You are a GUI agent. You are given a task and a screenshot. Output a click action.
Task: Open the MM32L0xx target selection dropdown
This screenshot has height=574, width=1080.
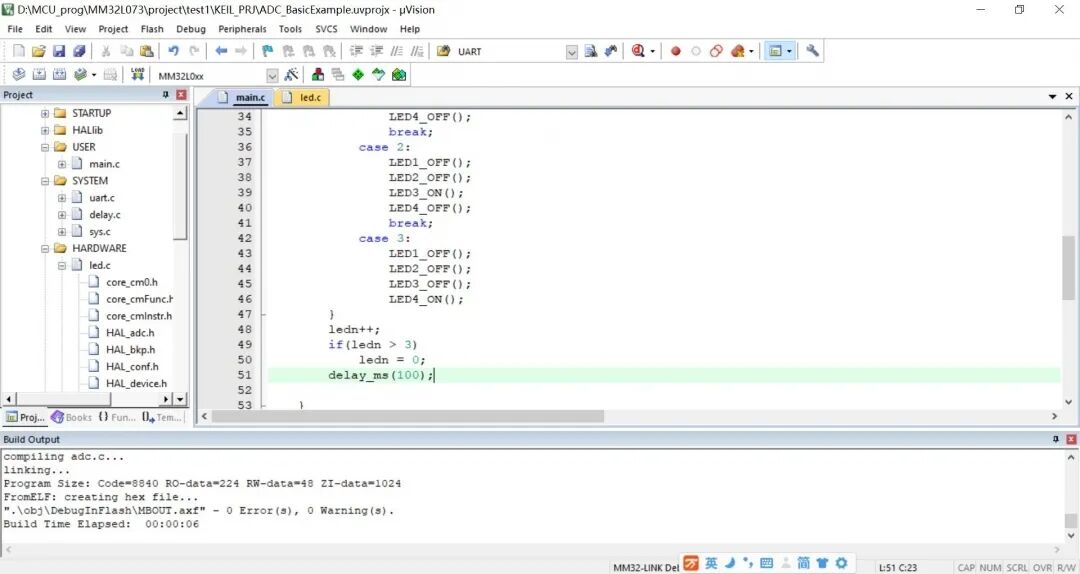(x=272, y=75)
